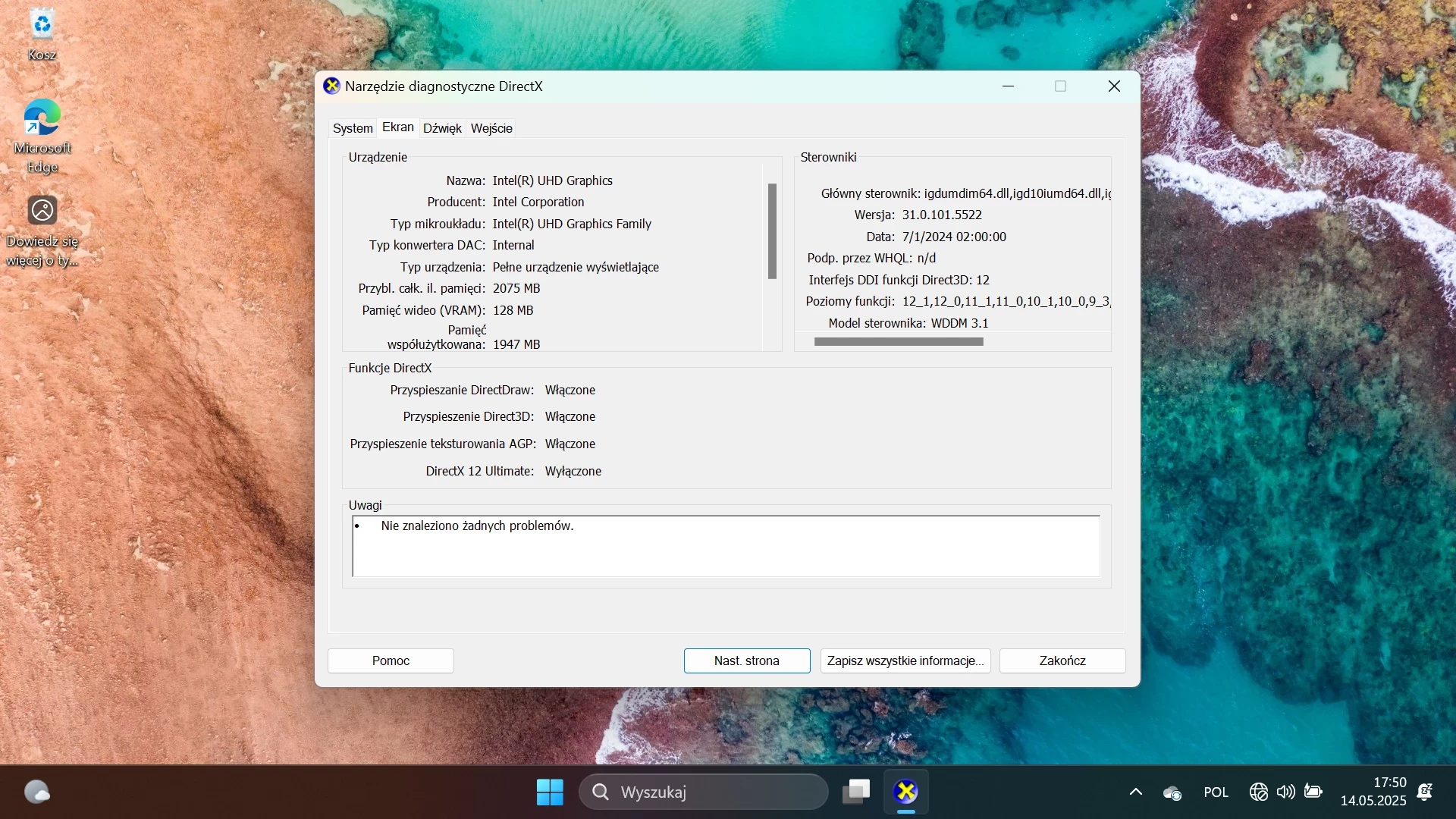Click the Sterowniki panel horizontal scrollbar
Screen dimensions: 1456x819
click(899, 342)
